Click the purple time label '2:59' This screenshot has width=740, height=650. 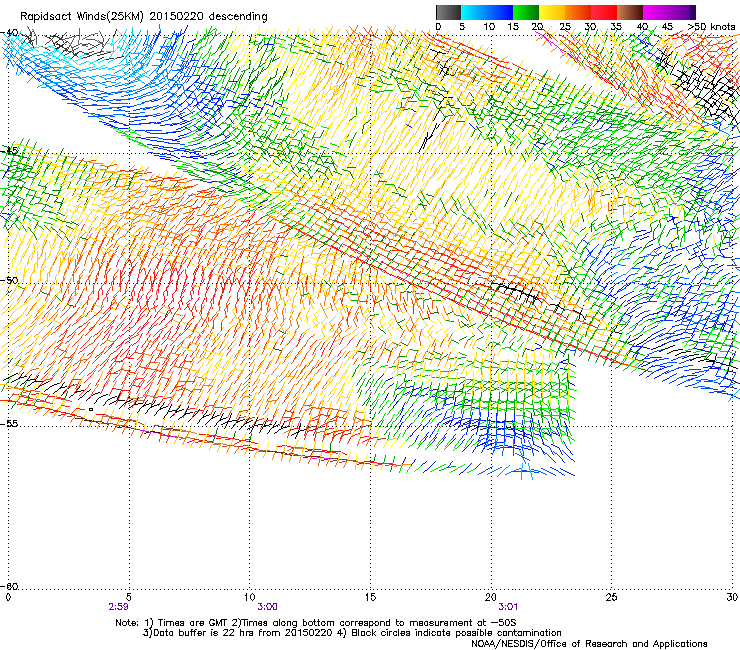(x=118, y=607)
